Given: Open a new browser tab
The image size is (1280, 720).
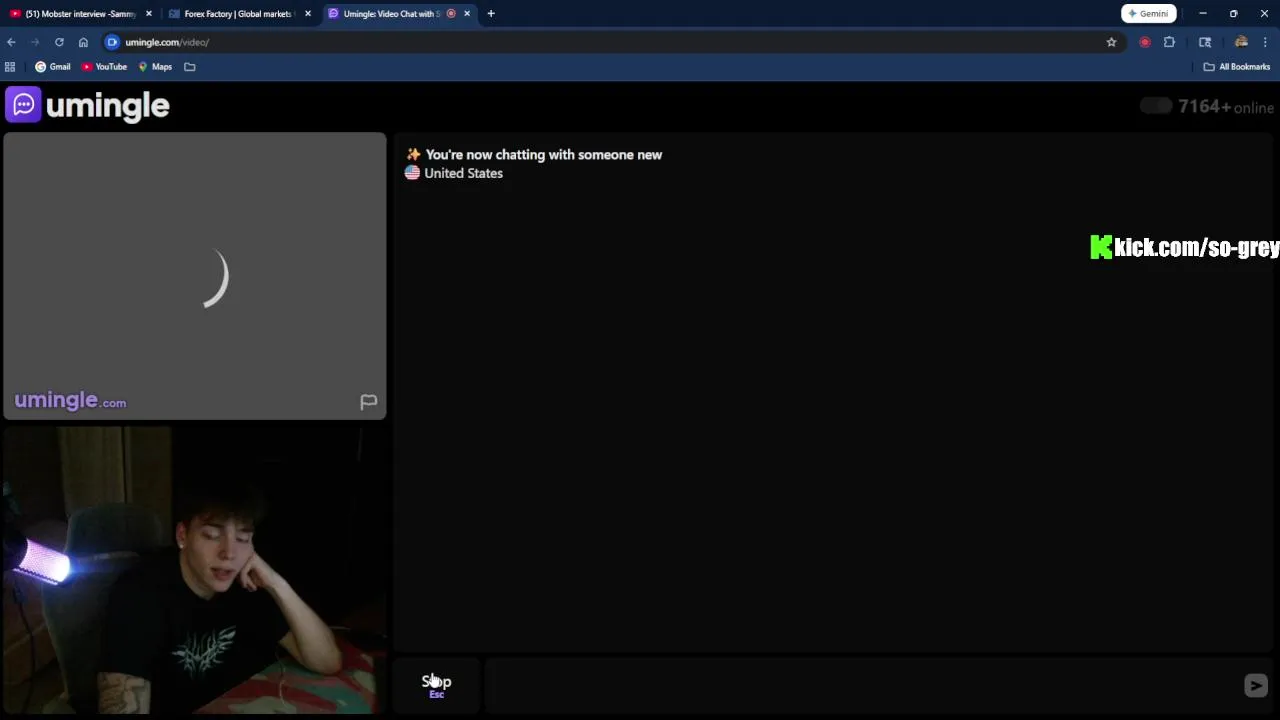Looking at the screenshot, I should point(491,14).
